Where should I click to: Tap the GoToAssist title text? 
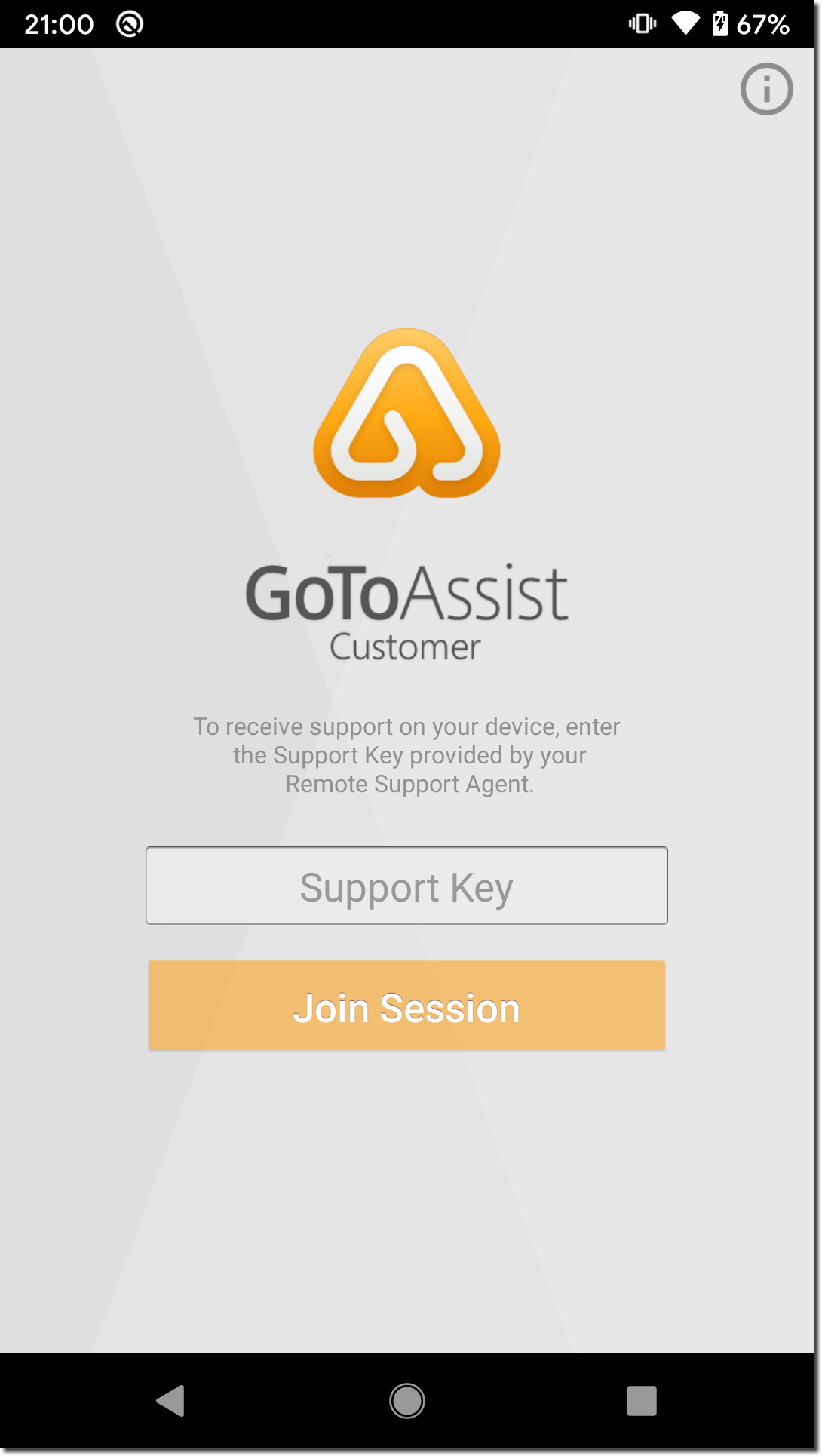point(406,594)
